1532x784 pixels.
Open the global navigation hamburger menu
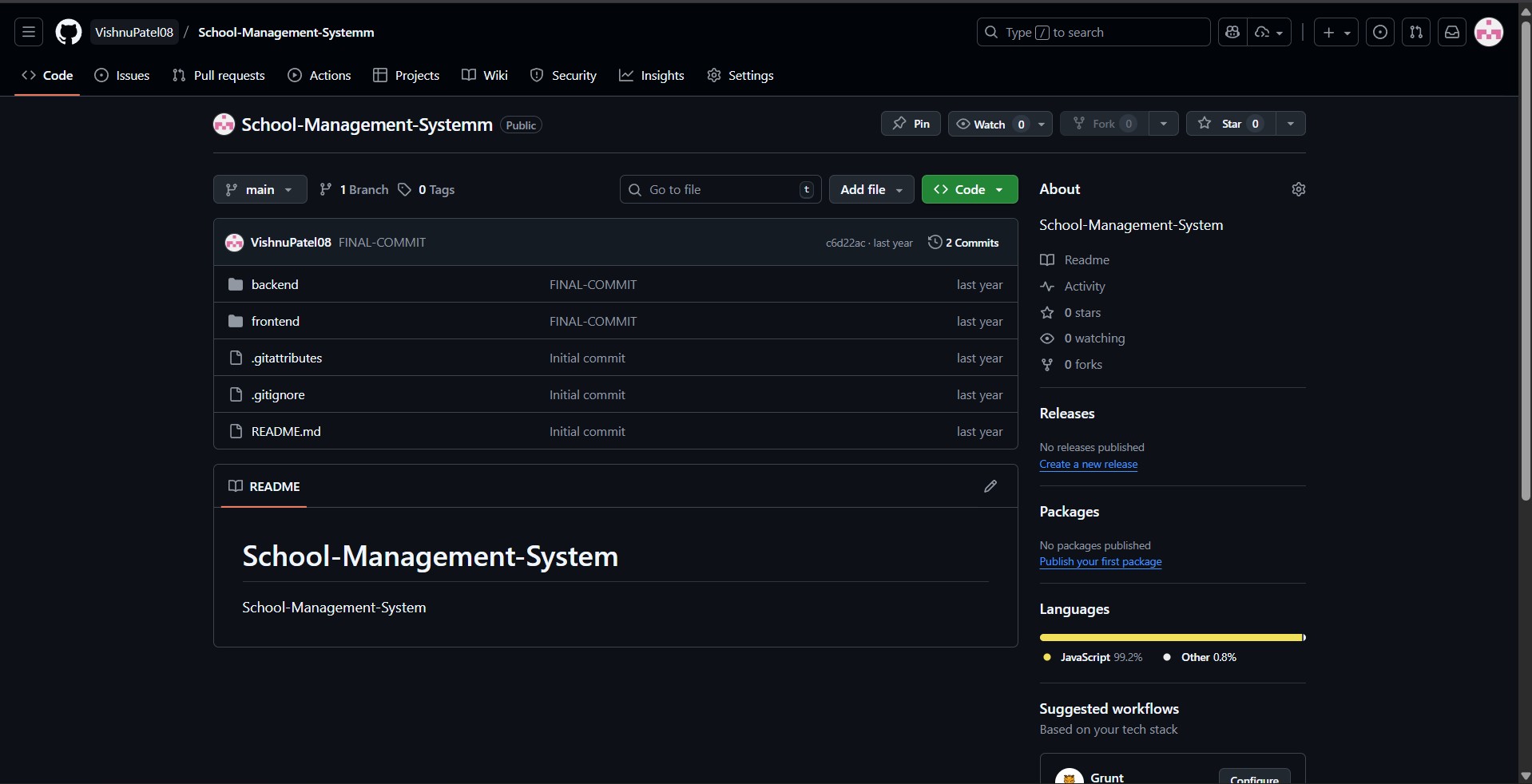pyautogui.click(x=27, y=32)
